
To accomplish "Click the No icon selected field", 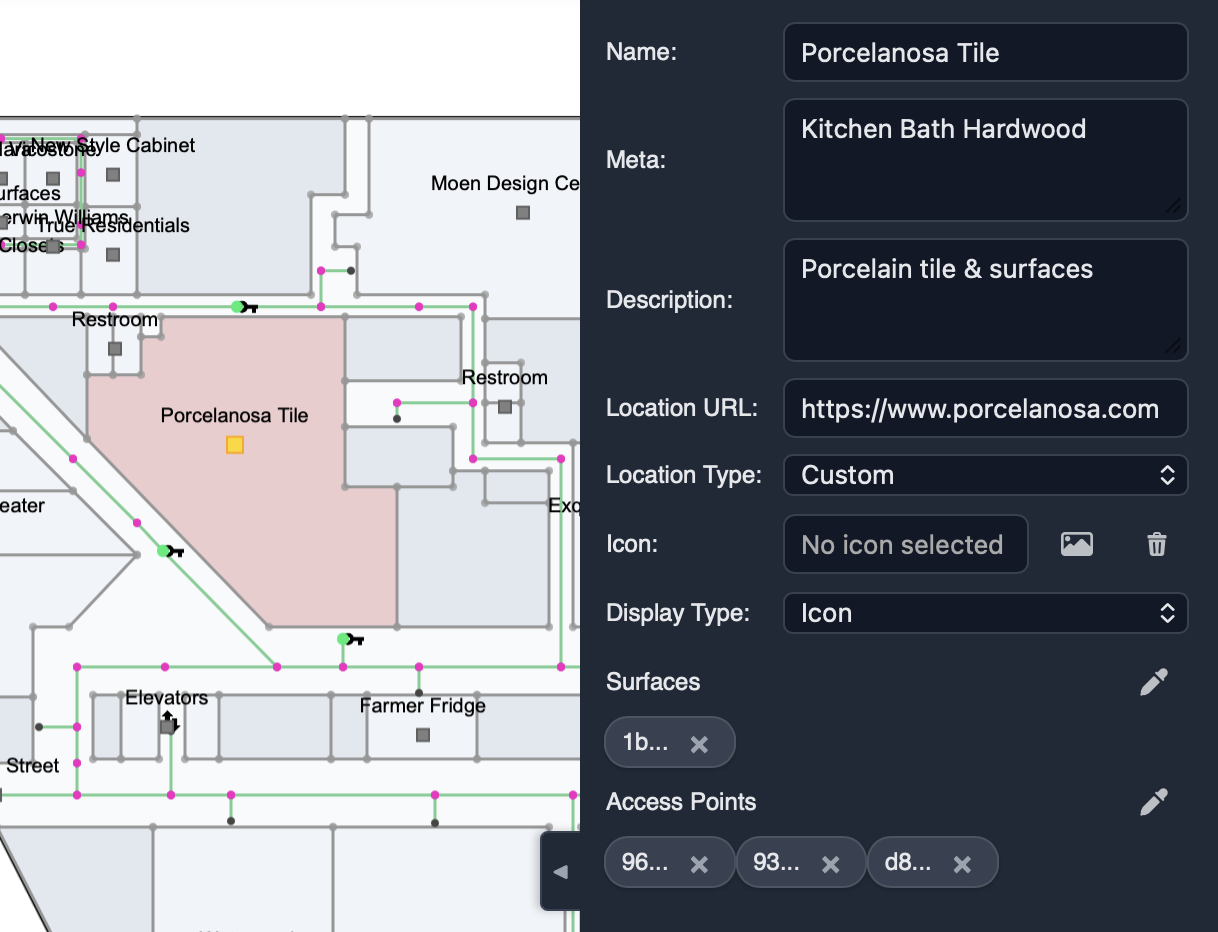I will pyautogui.click(x=905, y=544).
